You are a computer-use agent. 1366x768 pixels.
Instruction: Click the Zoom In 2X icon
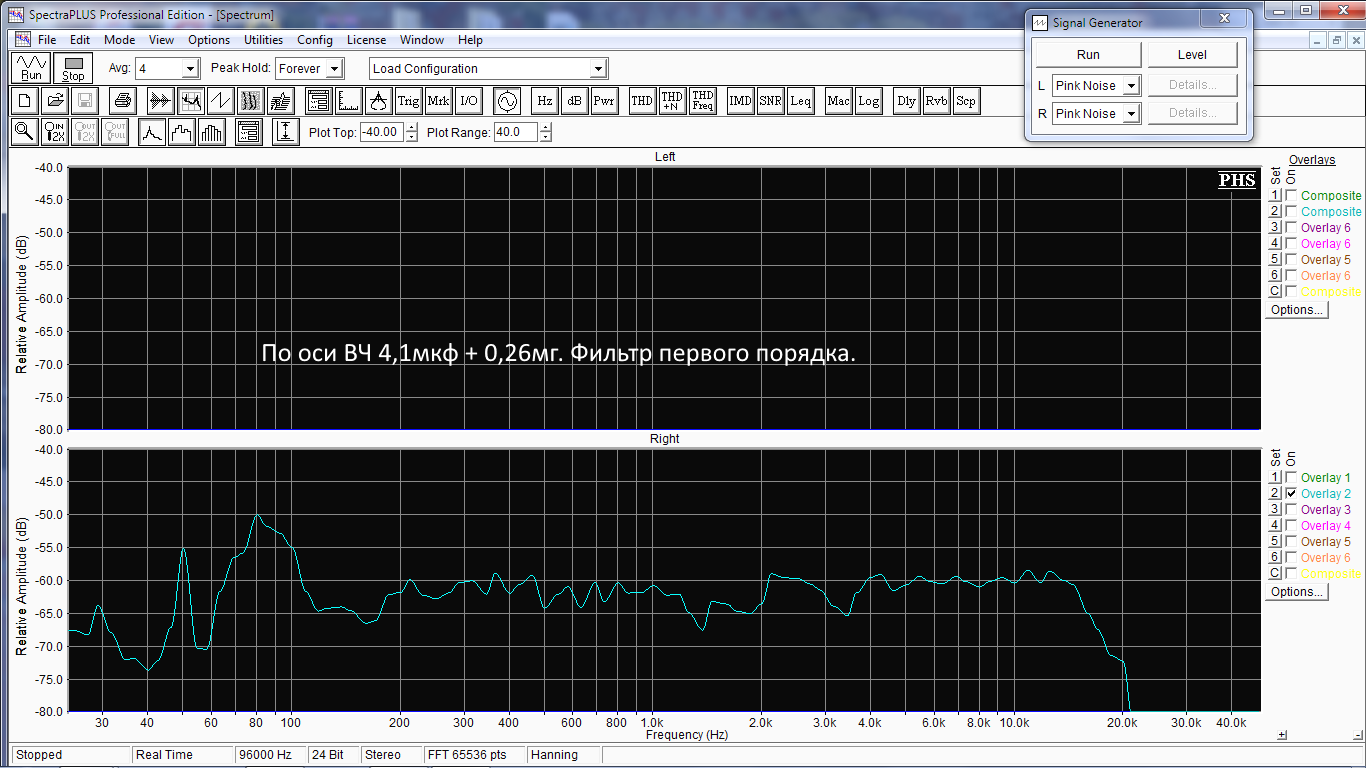click(55, 132)
